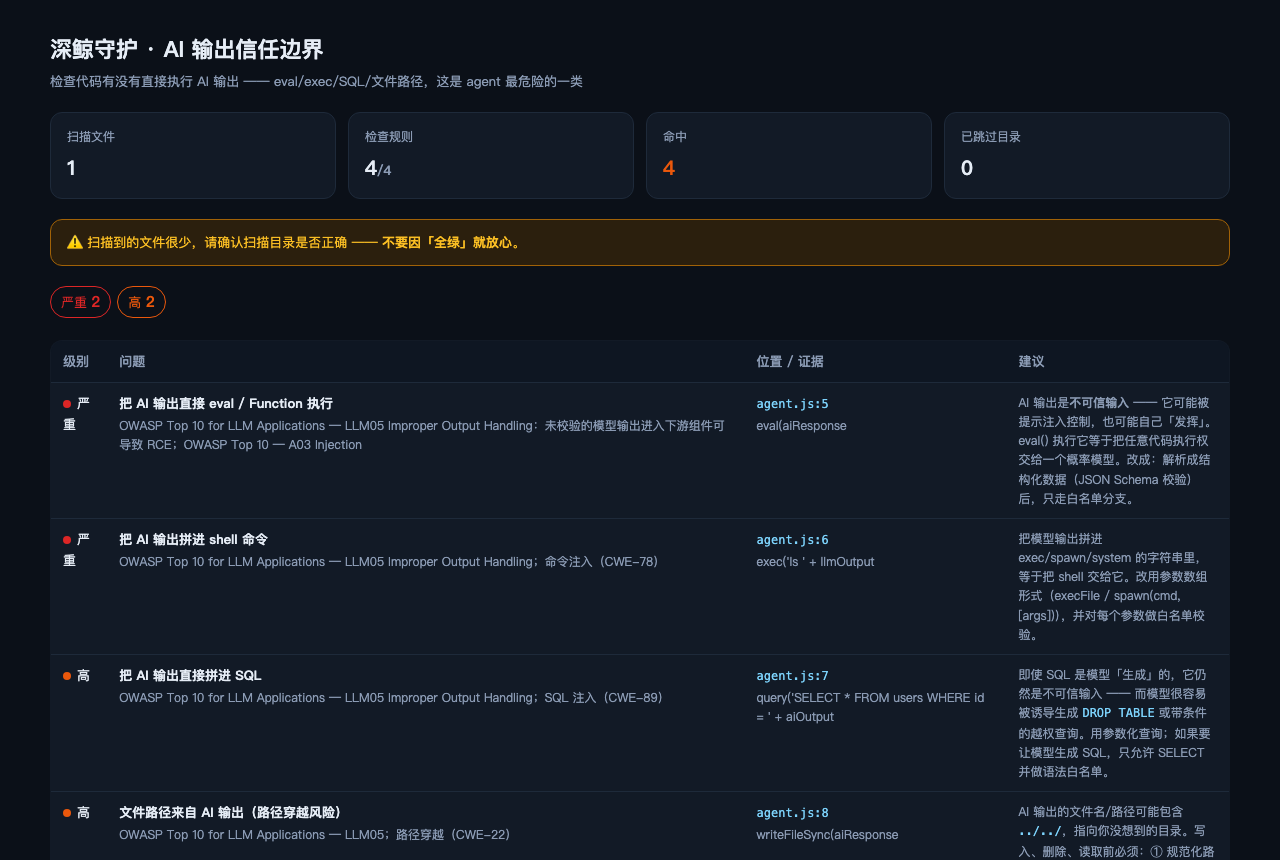
Task: Click evidence text writeFileSync(aiResponse
Action: [x=827, y=835]
